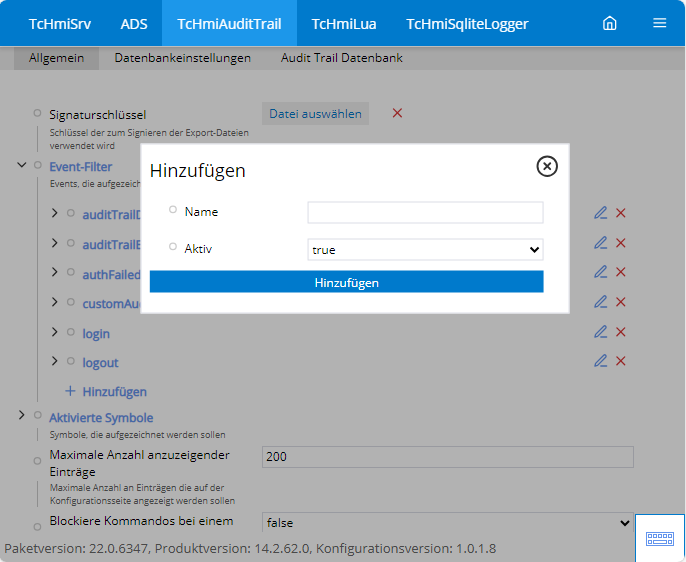The image size is (686, 562).
Task: Click plus icon to add event filter
Action: pos(71,391)
